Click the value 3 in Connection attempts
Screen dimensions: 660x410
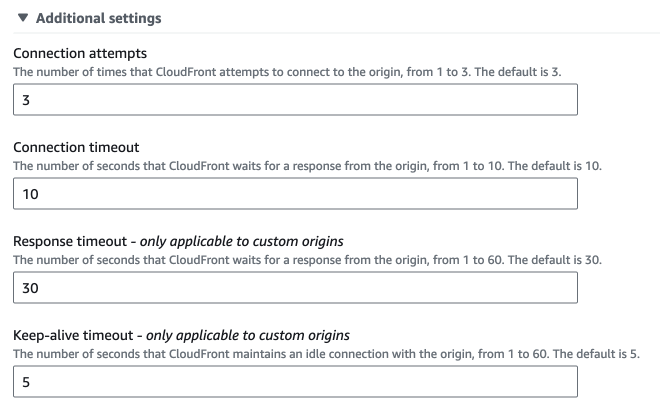point(25,100)
